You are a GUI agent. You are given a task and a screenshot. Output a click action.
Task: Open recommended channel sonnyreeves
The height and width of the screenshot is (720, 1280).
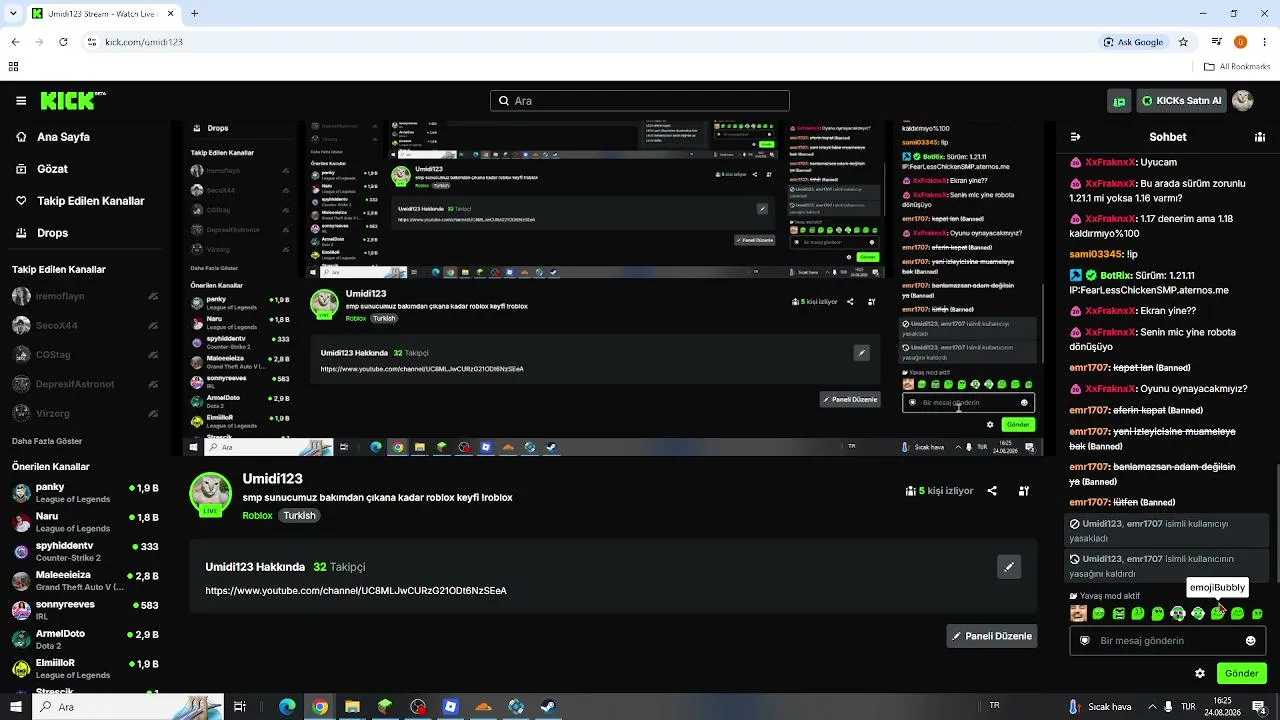85,610
